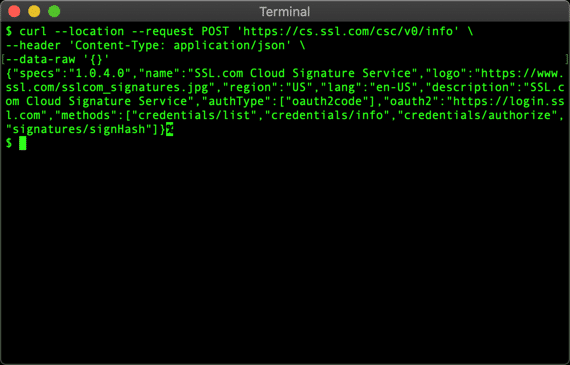Click the "credentials/list" method string

[x=194, y=115]
